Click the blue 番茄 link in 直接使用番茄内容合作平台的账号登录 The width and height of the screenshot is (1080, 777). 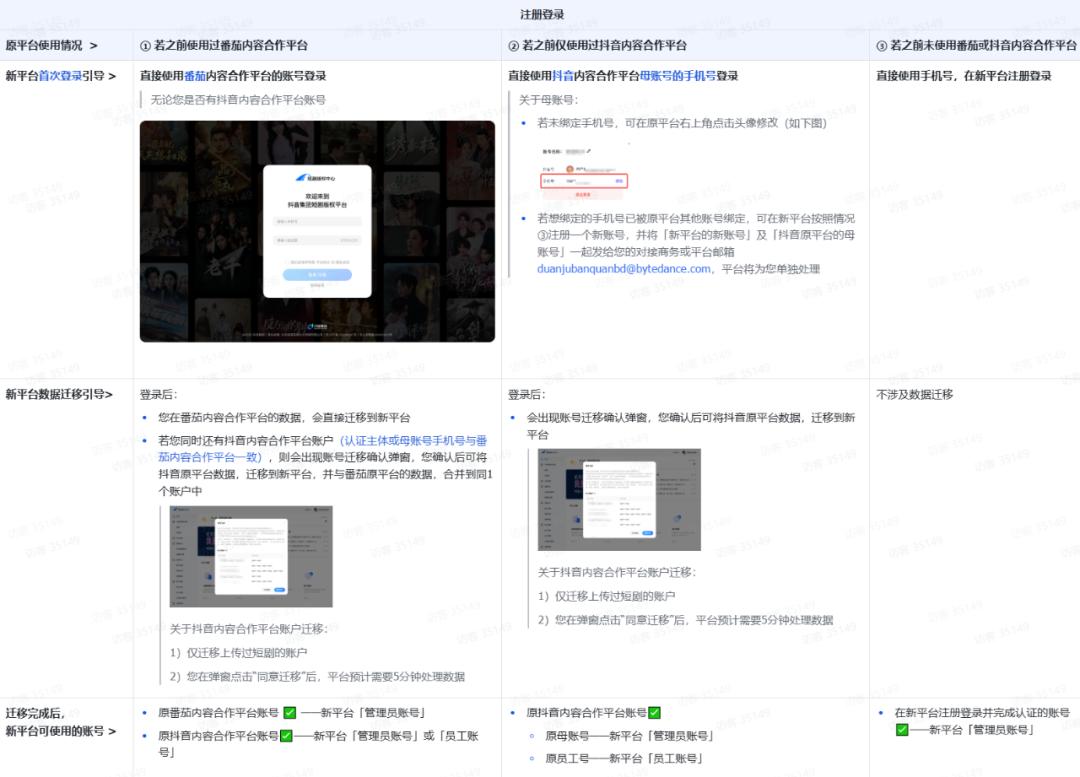[195, 76]
